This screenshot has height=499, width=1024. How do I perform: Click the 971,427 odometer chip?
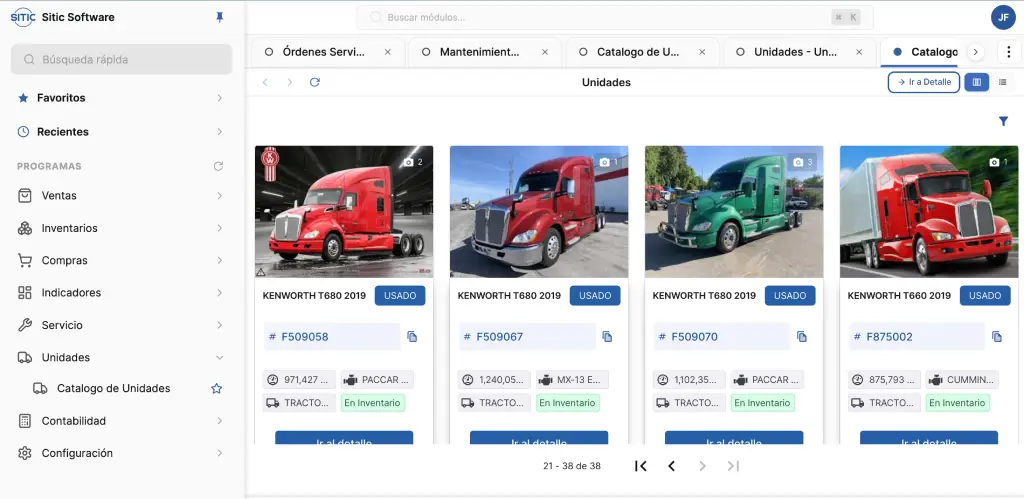point(300,380)
